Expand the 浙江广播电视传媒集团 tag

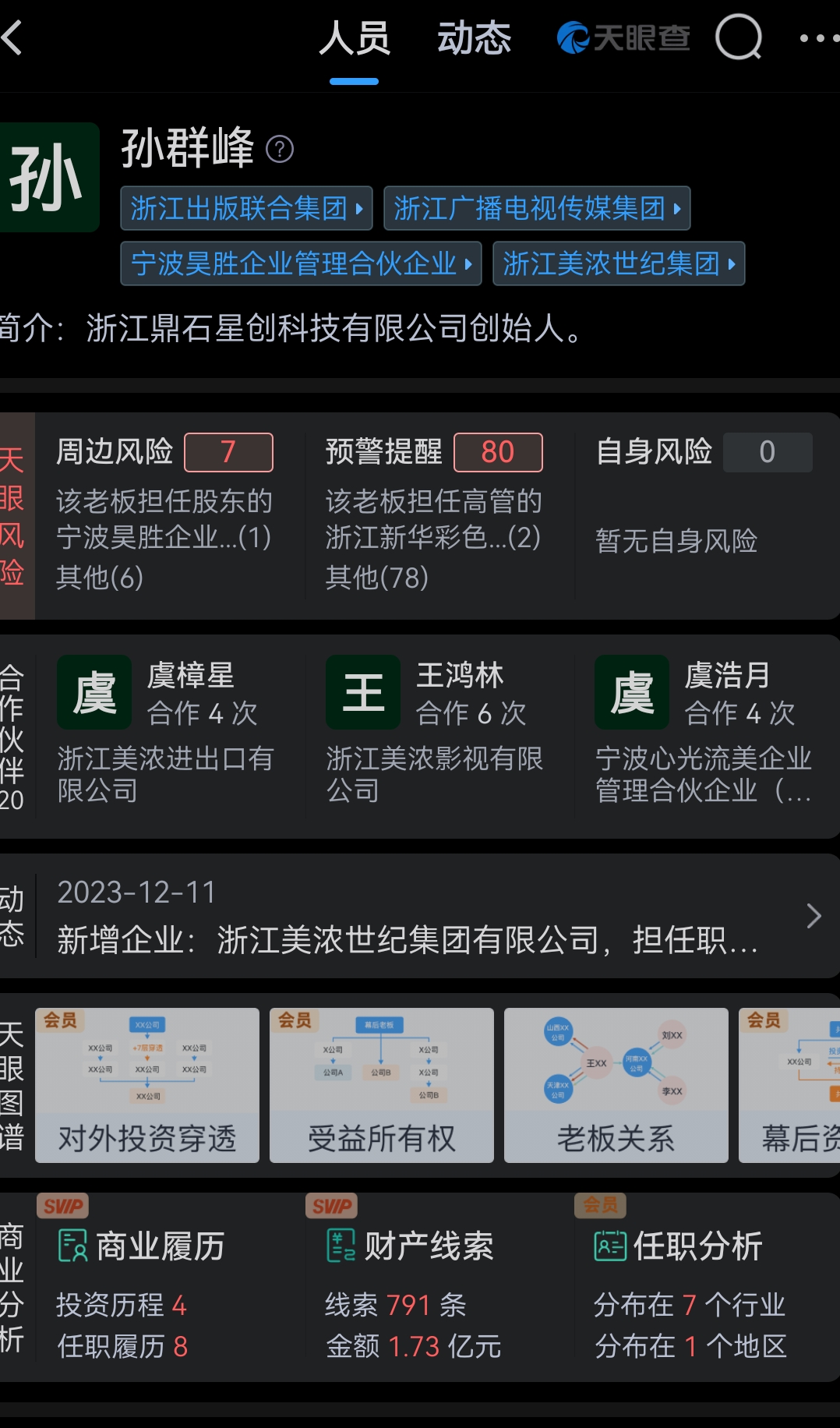tap(537, 208)
